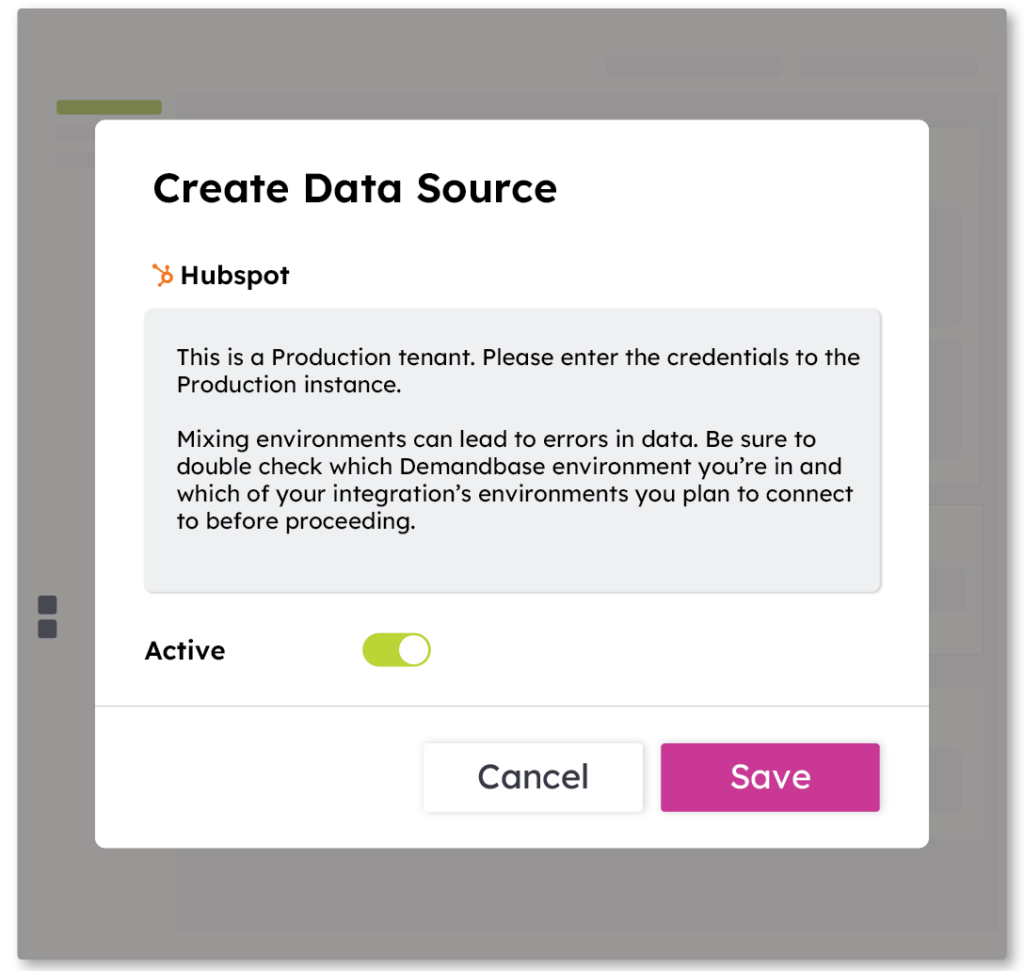Click the Mixing environments warning paragraph
1024x971 pixels.
514,480
